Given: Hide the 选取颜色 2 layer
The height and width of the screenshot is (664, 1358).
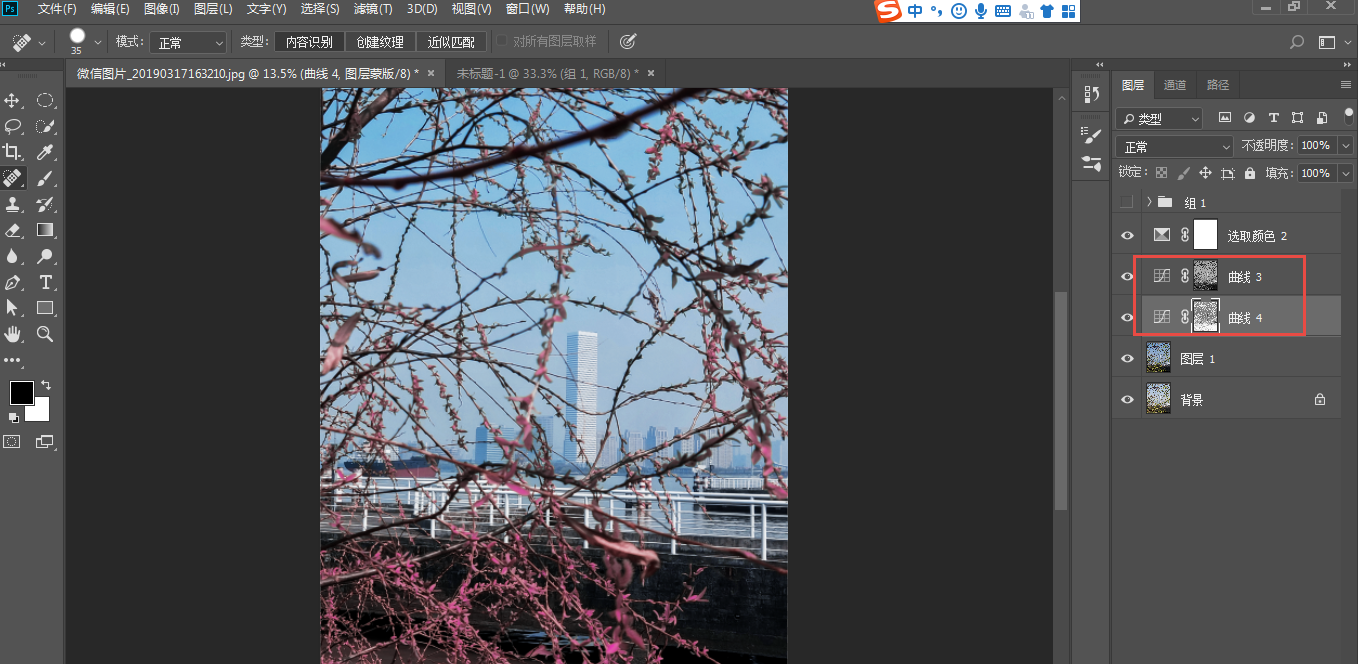Looking at the screenshot, I should click(1128, 235).
